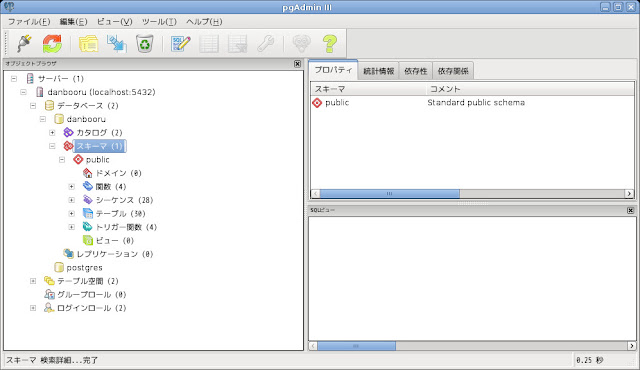
Task: Click the シーケンス (28) sequence icon
Action: [x=87, y=200]
